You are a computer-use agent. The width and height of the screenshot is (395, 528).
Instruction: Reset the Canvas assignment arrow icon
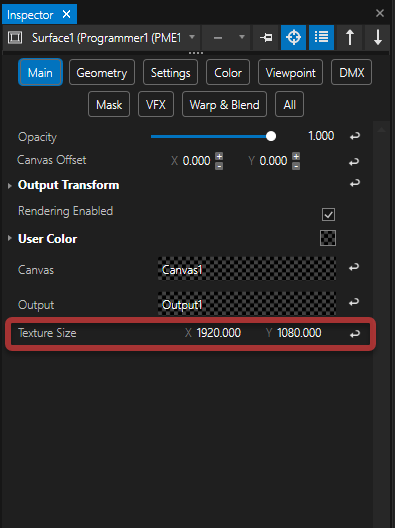coord(354,267)
